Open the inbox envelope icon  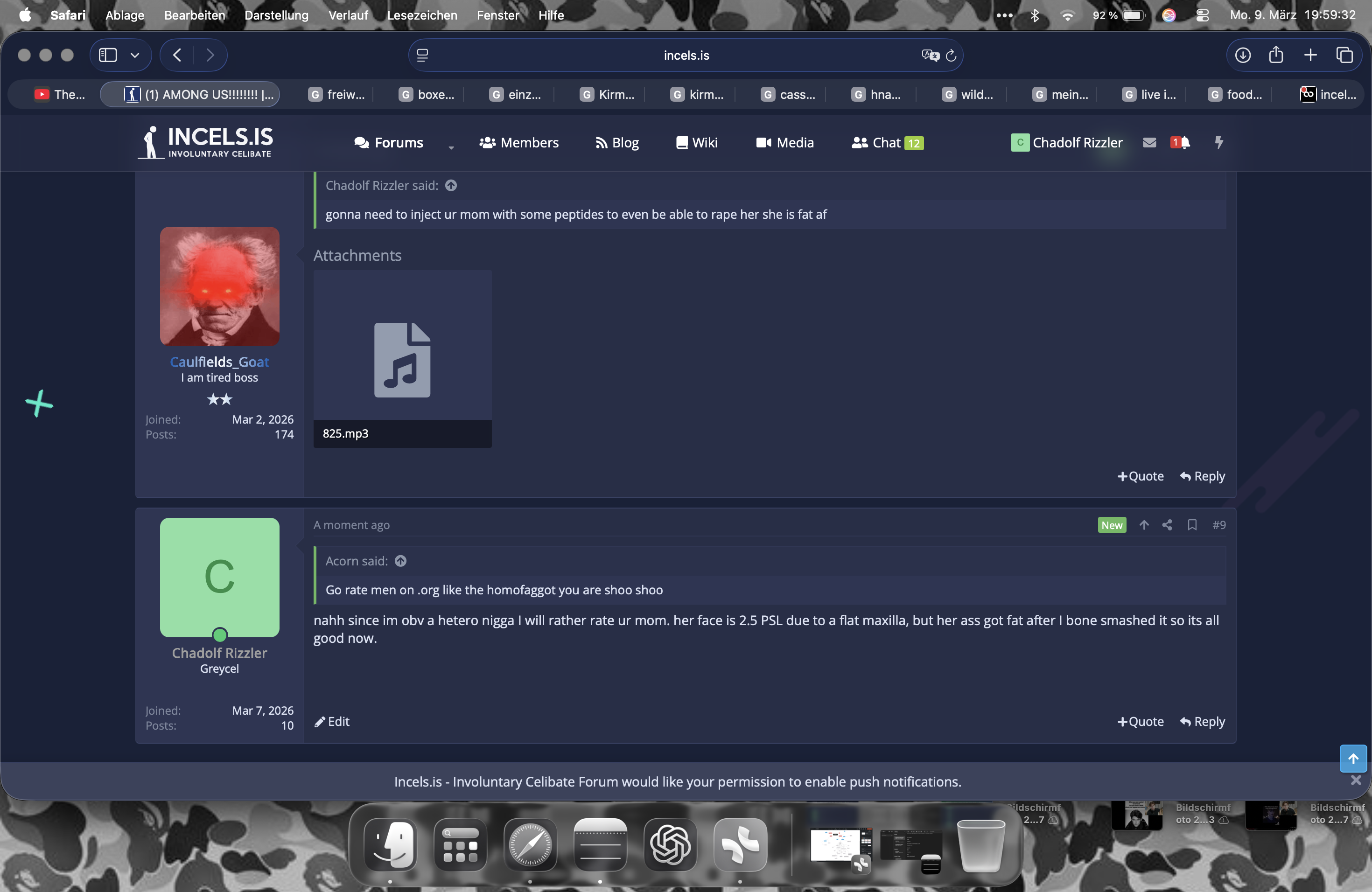pos(1149,142)
